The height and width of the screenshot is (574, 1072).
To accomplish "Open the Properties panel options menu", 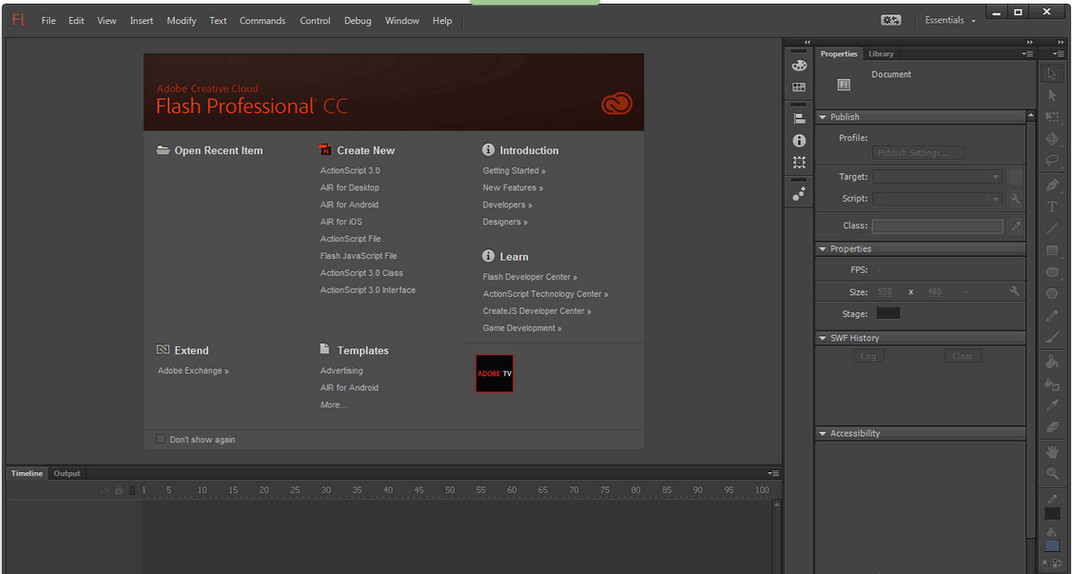I will (x=1028, y=53).
